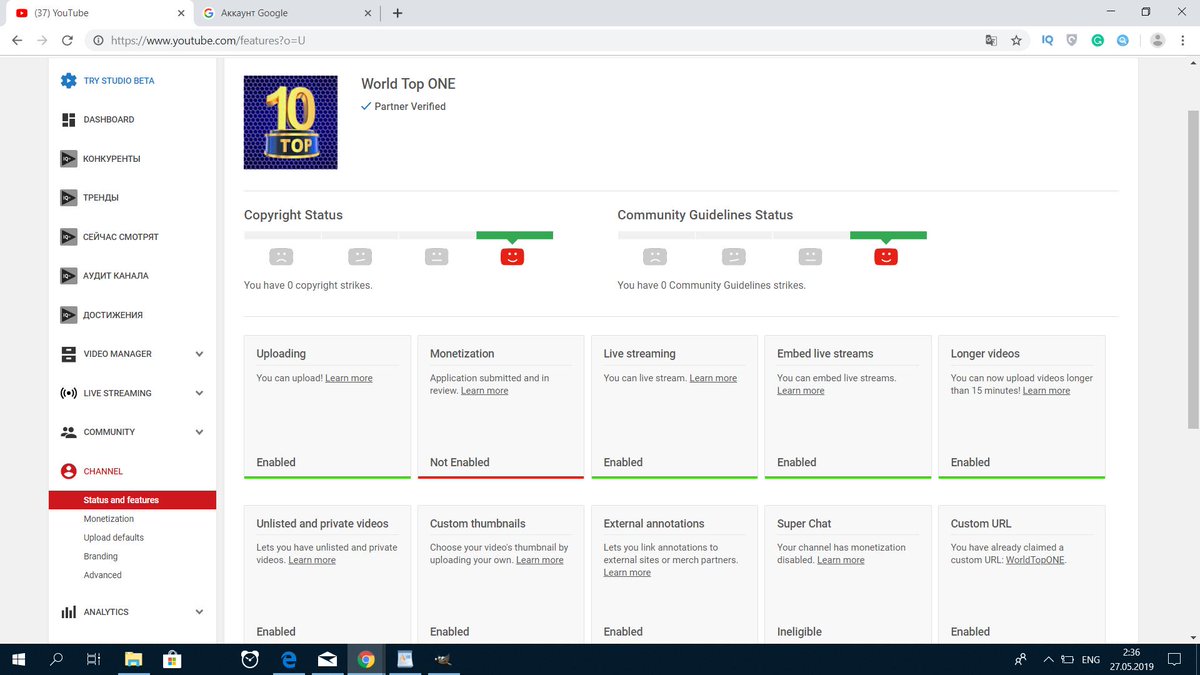
Task: Click the Analytics bar chart icon
Action: [x=68, y=612]
